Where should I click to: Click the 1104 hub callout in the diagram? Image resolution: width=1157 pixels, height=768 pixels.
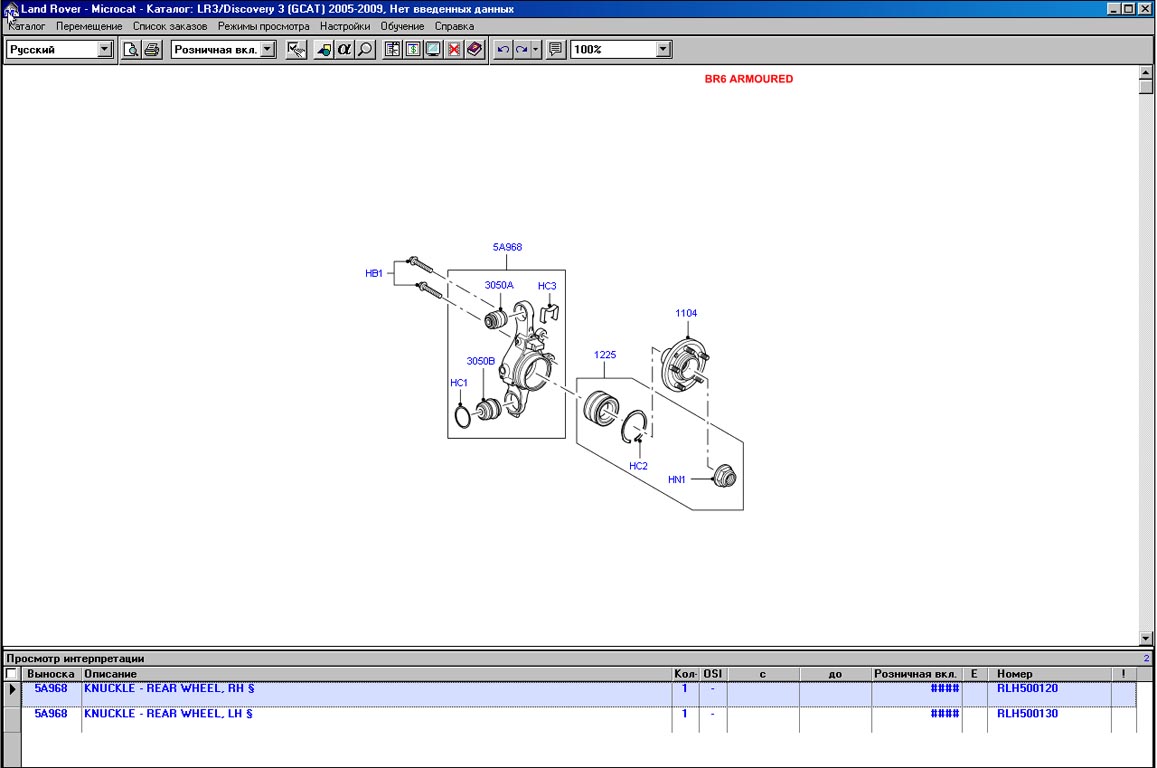[686, 314]
